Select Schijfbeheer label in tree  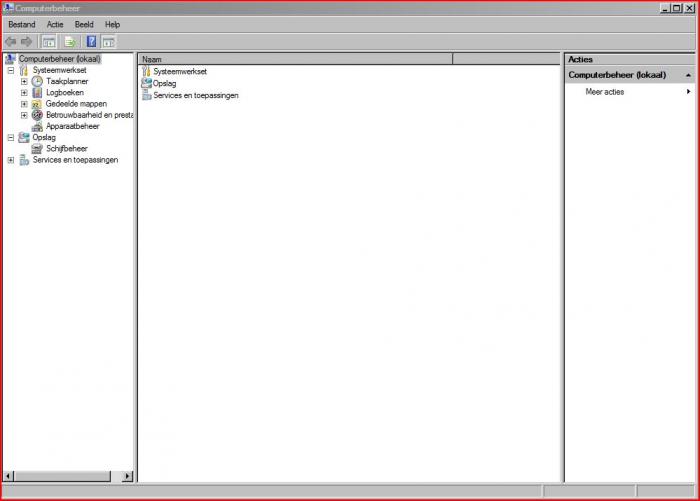pyautogui.click(x=67, y=149)
